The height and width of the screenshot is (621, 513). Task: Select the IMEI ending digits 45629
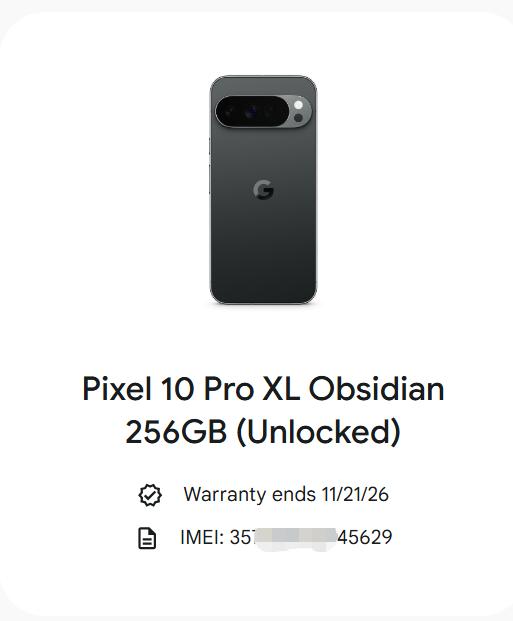[364, 537]
